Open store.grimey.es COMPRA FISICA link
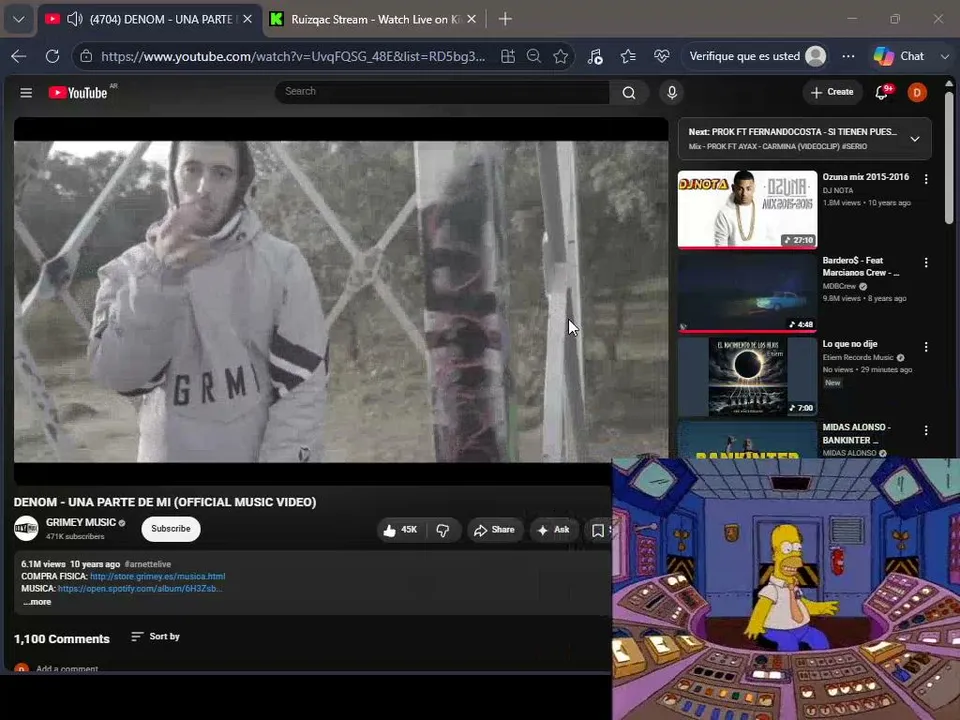The height and width of the screenshot is (720, 960). [x=157, y=576]
